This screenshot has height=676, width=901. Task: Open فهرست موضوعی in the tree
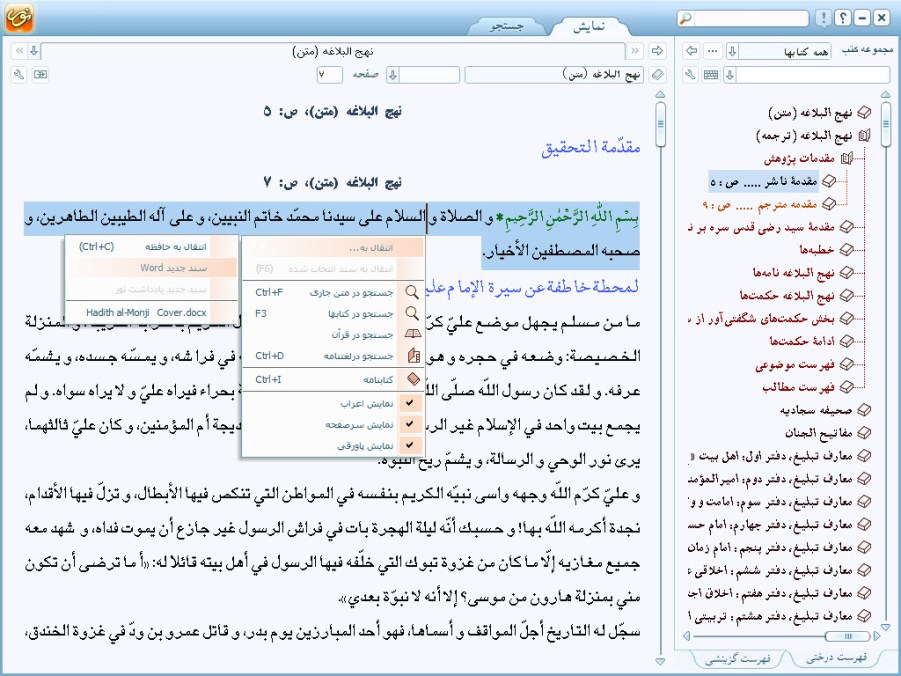[x=795, y=364]
